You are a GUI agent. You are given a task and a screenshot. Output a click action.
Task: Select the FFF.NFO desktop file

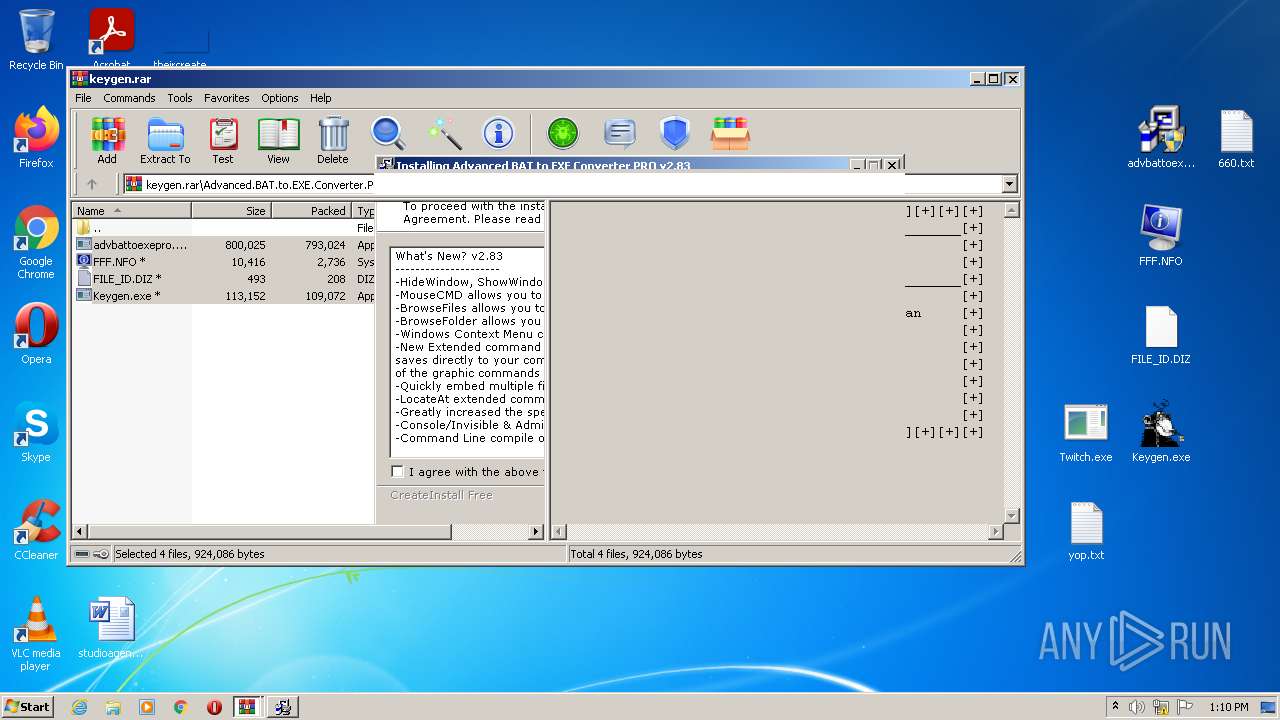pyautogui.click(x=1161, y=236)
